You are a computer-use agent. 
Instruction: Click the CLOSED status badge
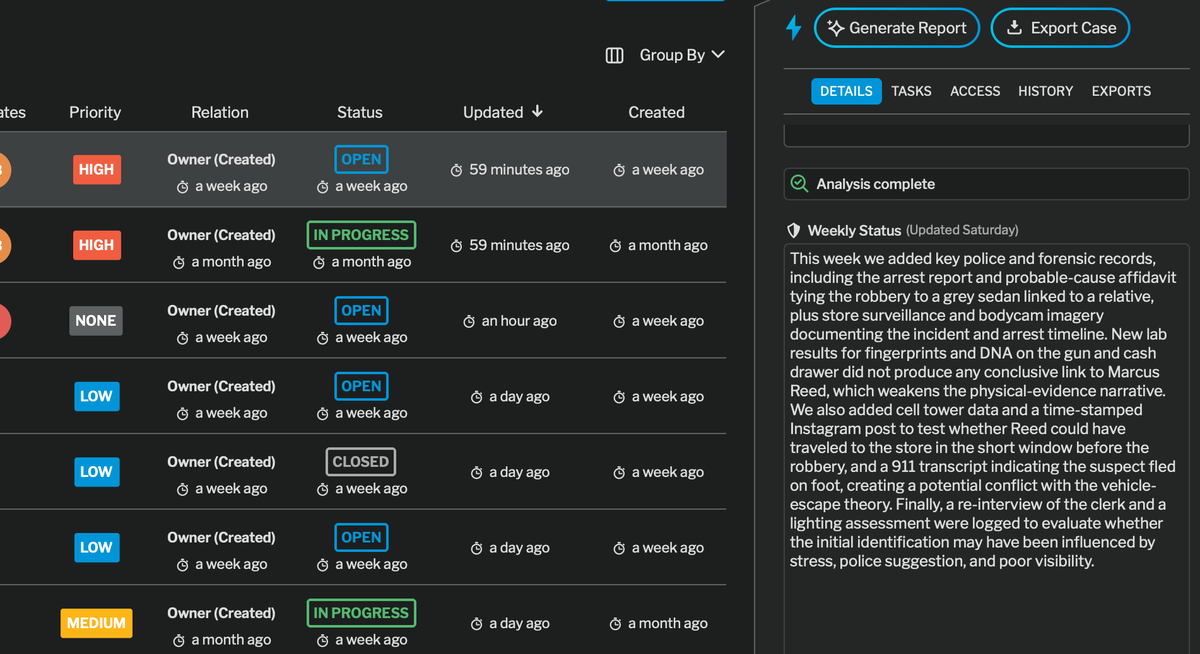(360, 461)
